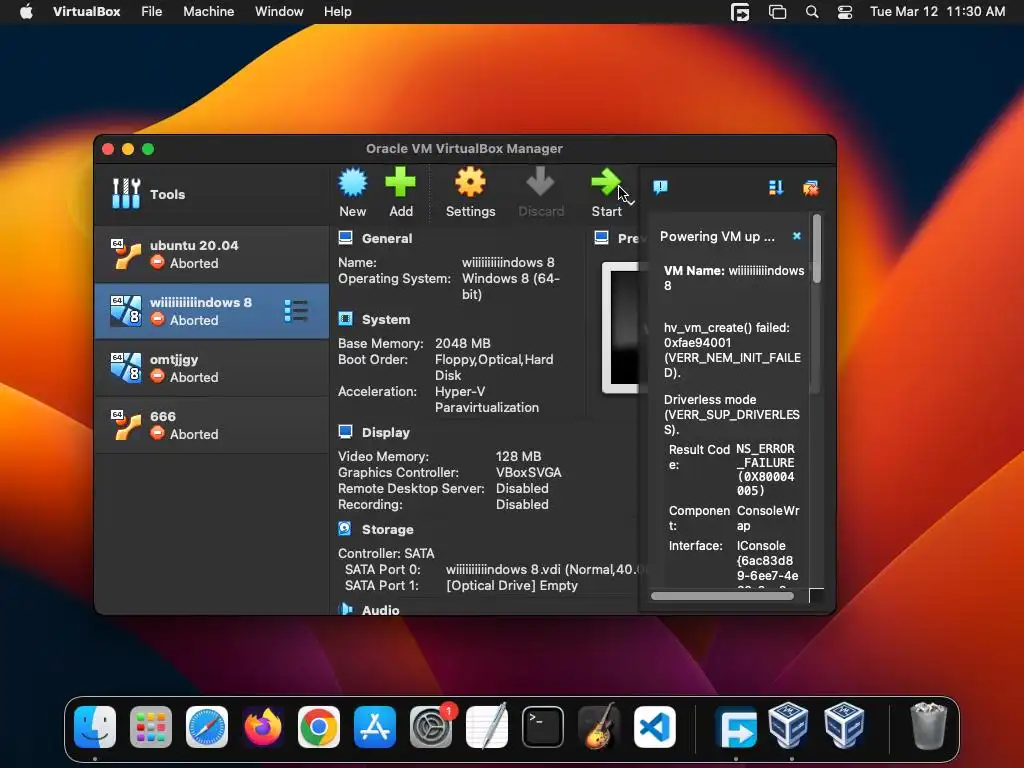Launch Google Chrome from the dock

point(319,726)
